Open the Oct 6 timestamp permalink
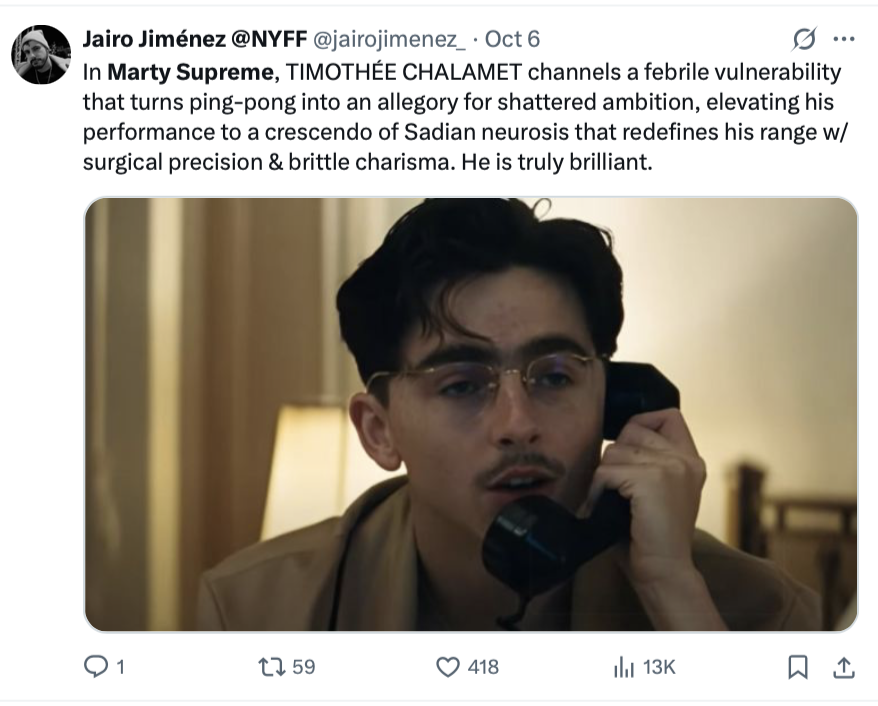Viewport: 878px width, 706px height. (x=512, y=39)
